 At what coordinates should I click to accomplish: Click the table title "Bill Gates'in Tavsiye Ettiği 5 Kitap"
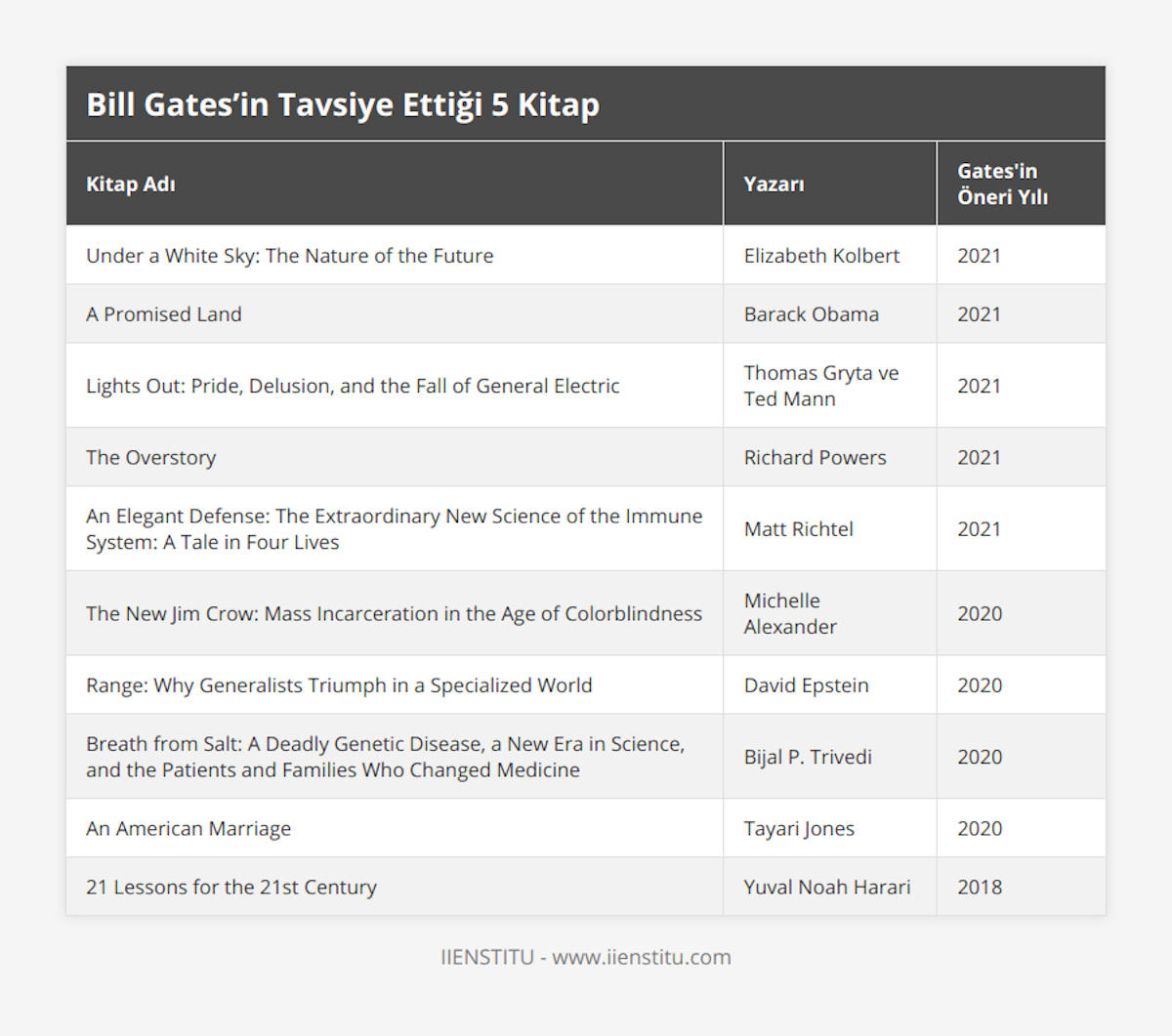click(343, 104)
